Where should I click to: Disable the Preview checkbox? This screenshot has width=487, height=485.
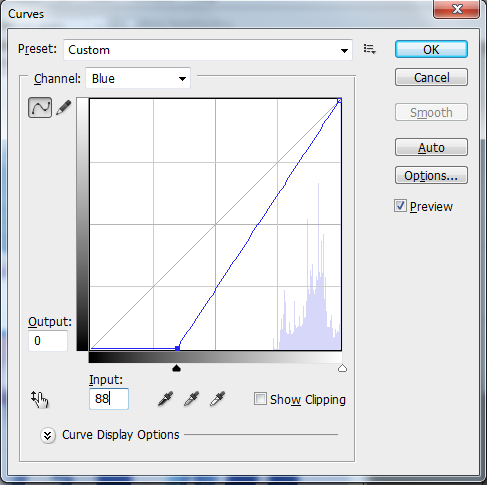coord(400,206)
